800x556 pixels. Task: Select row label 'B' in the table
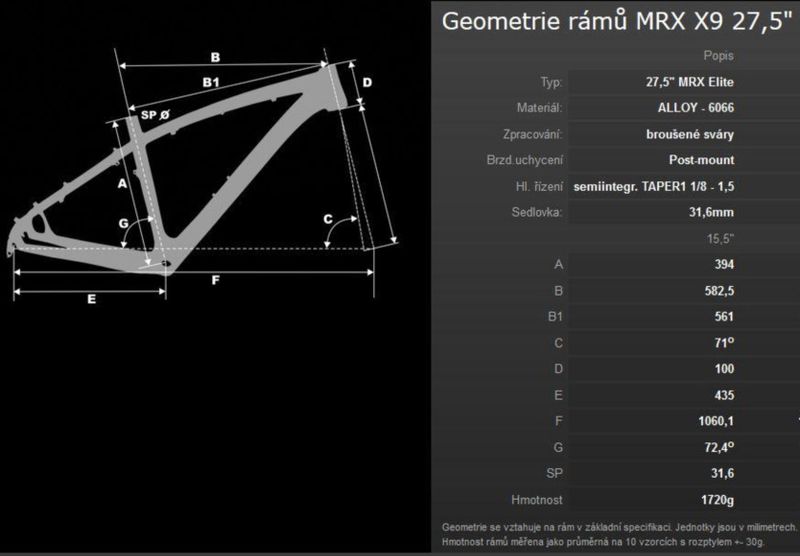coord(559,291)
